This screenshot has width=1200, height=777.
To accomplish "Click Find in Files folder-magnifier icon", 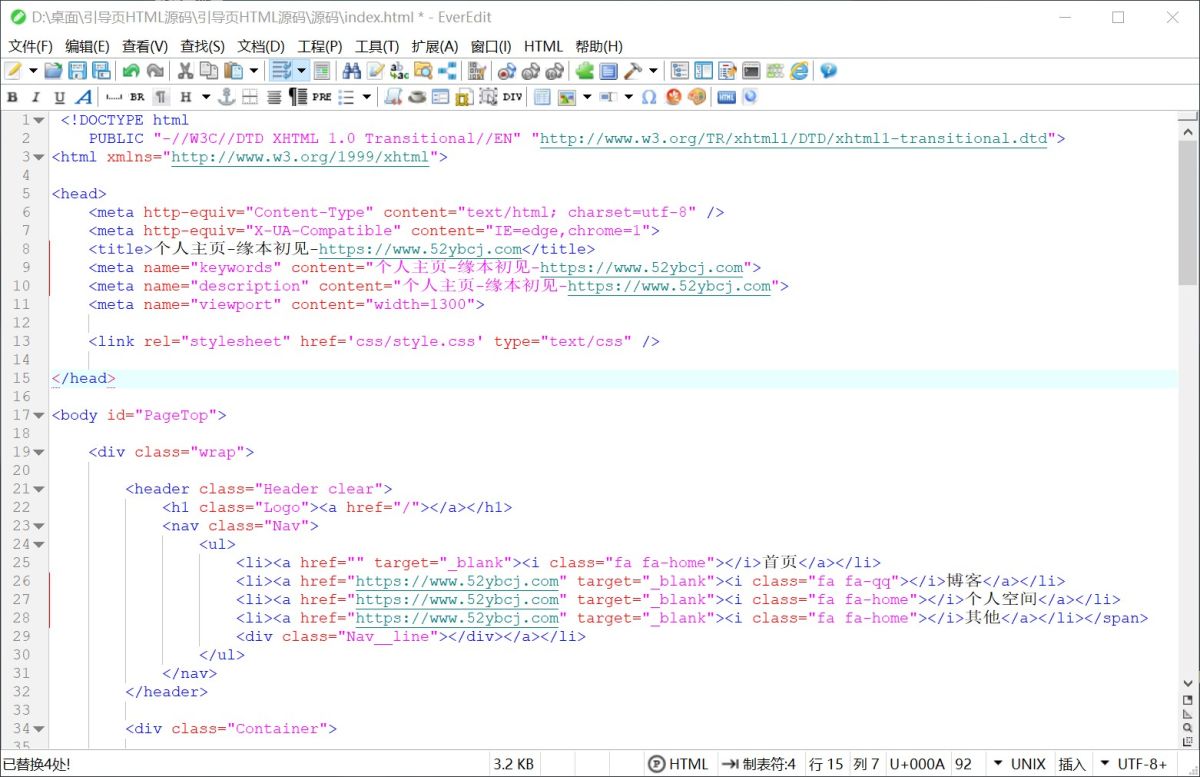I will coord(423,71).
